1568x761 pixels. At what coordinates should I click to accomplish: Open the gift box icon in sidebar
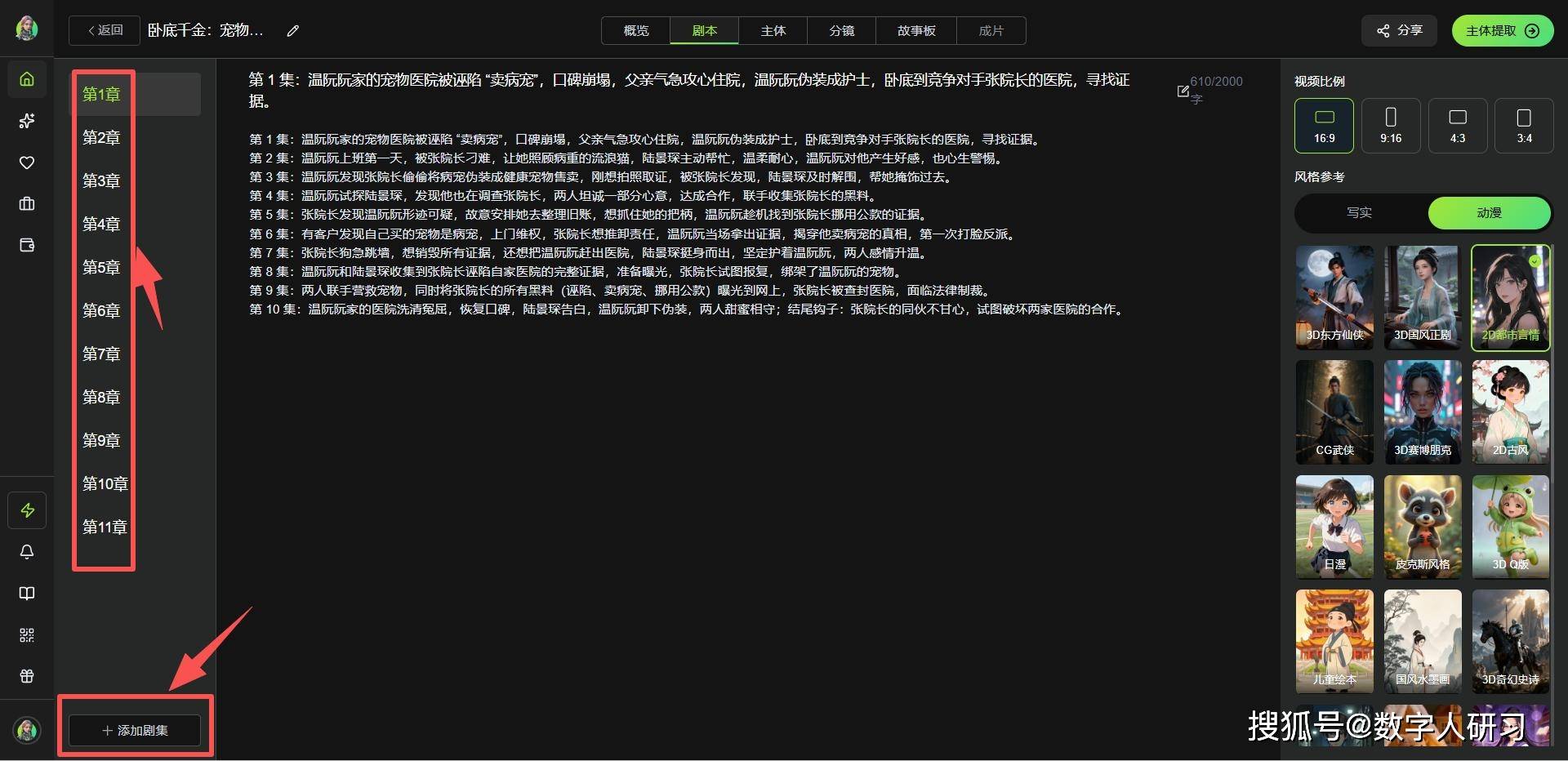pyautogui.click(x=27, y=676)
